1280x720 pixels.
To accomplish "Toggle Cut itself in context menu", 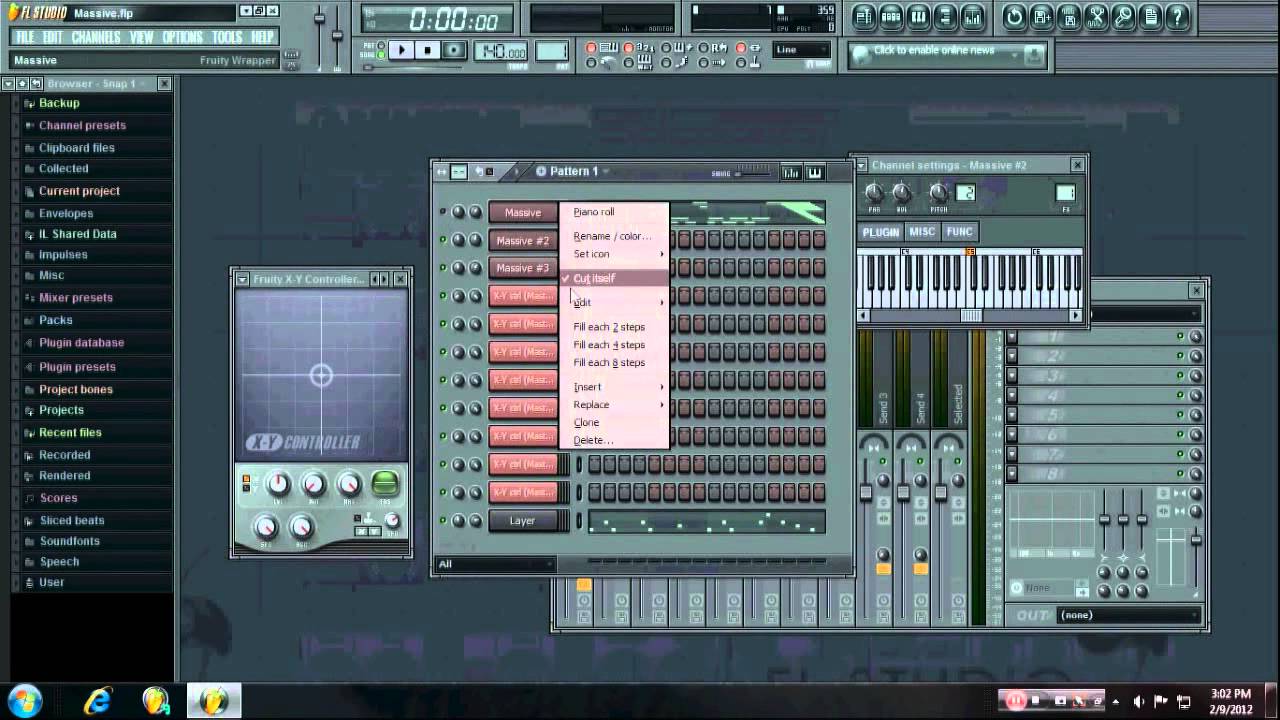I will click(x=614, y=279).
